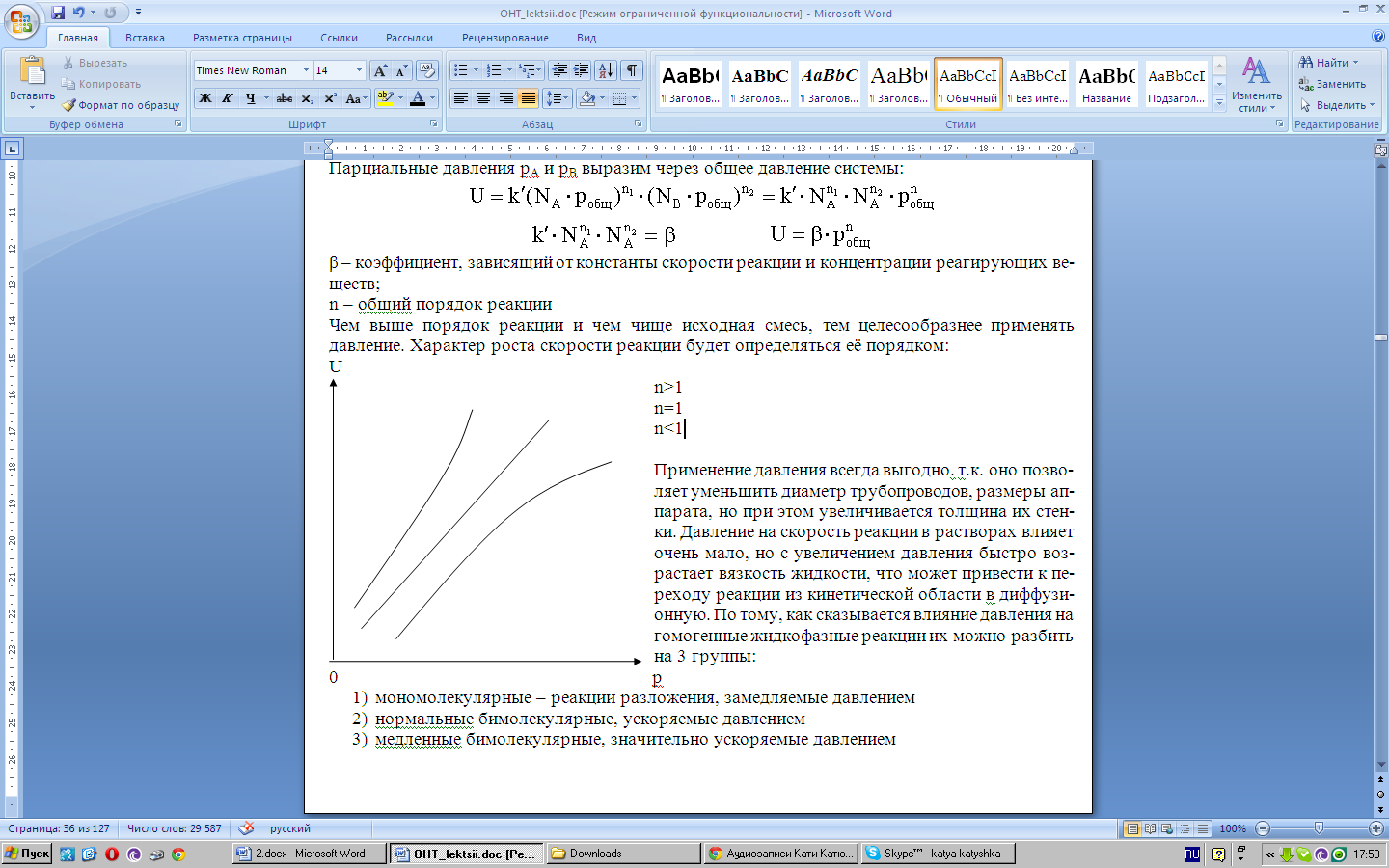
Task: Toggle subscript formatting
Action: (x=307, y=98)
